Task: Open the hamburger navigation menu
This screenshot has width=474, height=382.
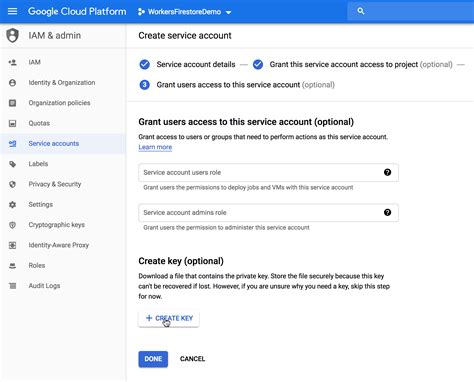Action: tap(12, 11)
